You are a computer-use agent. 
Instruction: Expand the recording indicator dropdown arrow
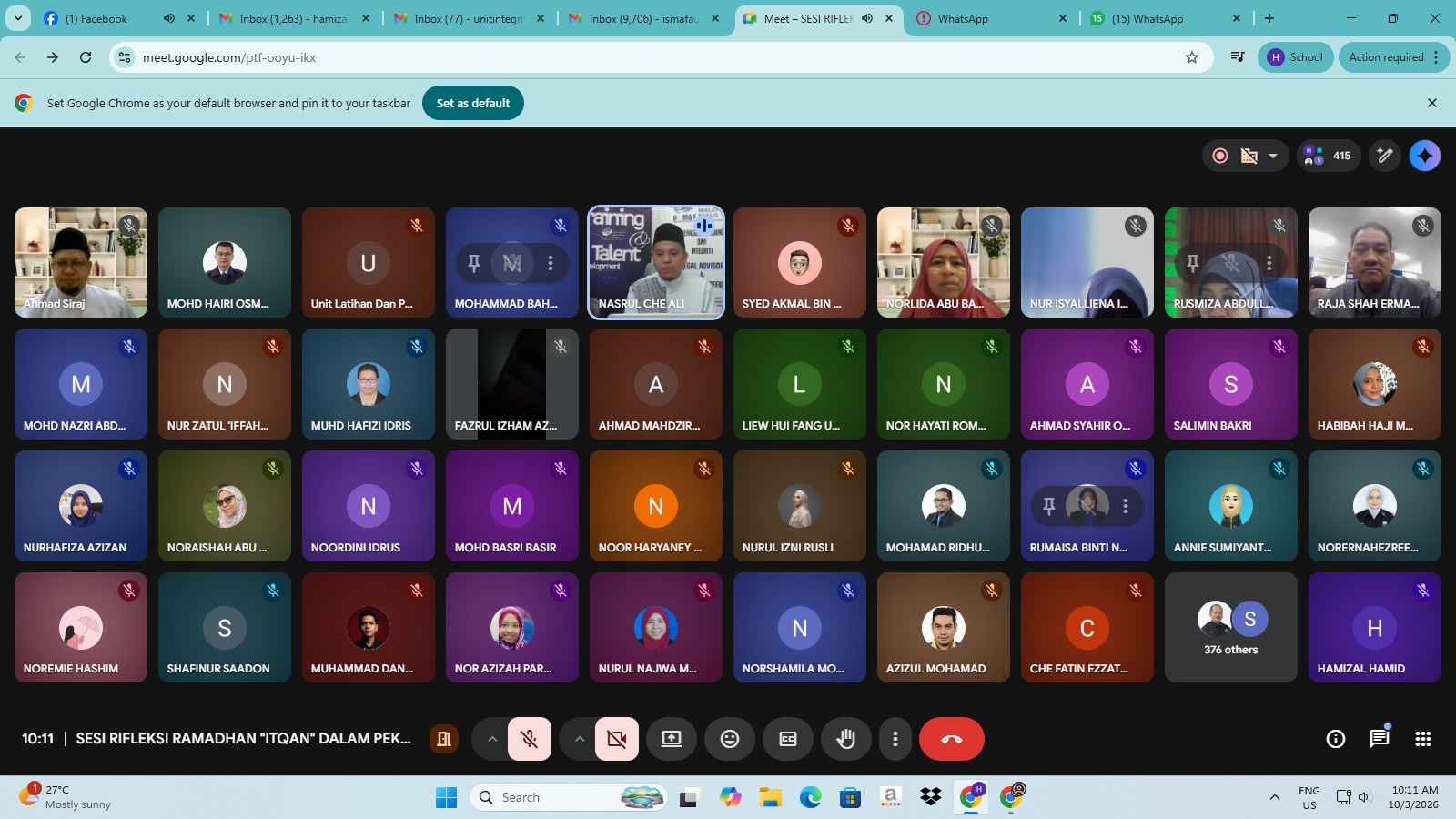coord(1273,156)
